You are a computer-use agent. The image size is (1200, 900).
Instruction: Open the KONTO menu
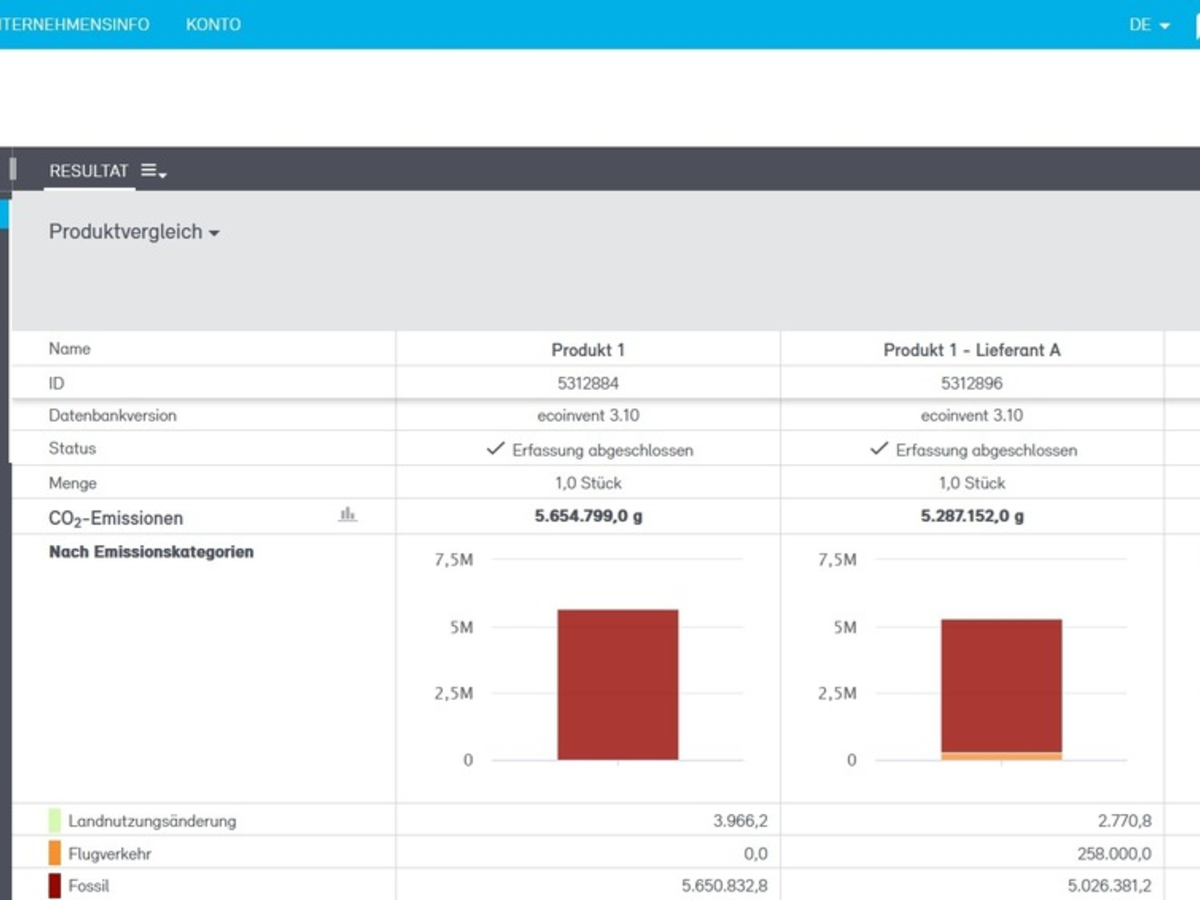pos(213,25)
